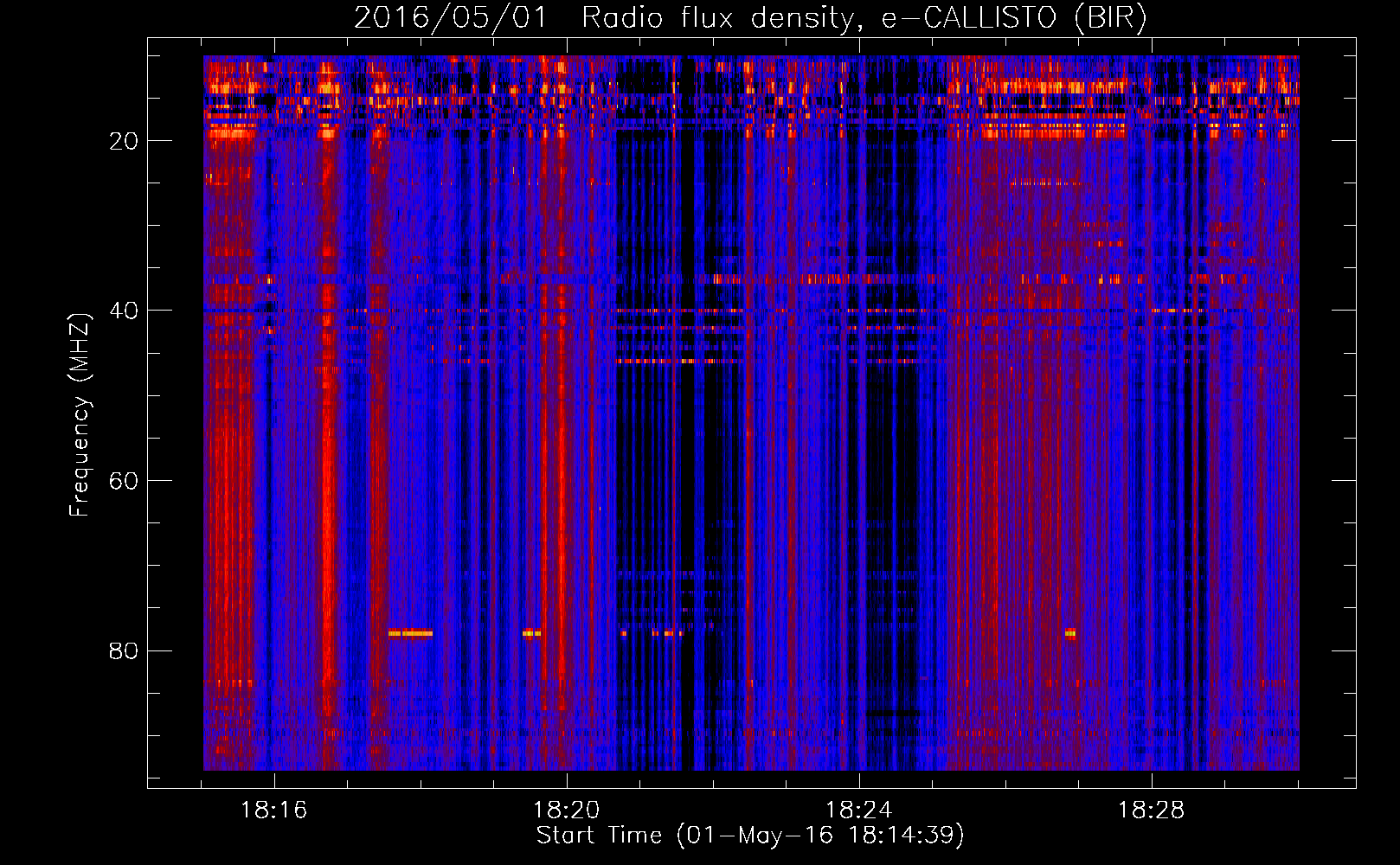Screen dimensions: 1400x865
Task: Click the long yellow burst near 80 MHz
Action: (x=410, y=633)
